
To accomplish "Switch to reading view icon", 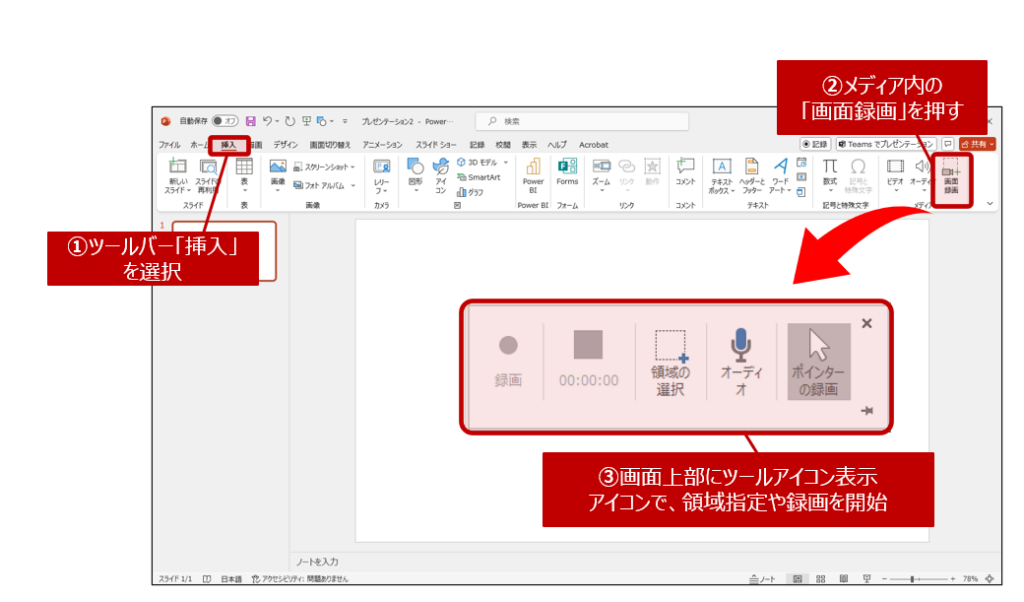I will point(844,579).
